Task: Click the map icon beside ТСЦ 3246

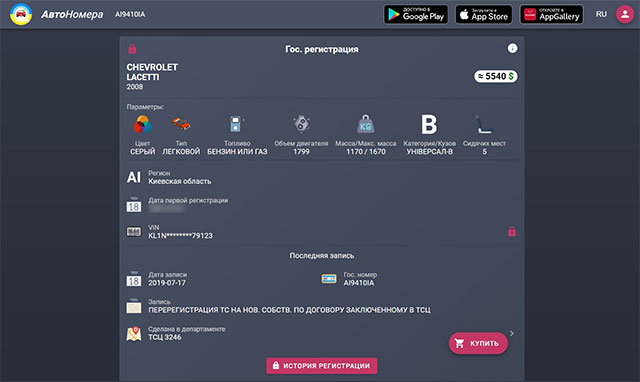Action: (133, 333)
